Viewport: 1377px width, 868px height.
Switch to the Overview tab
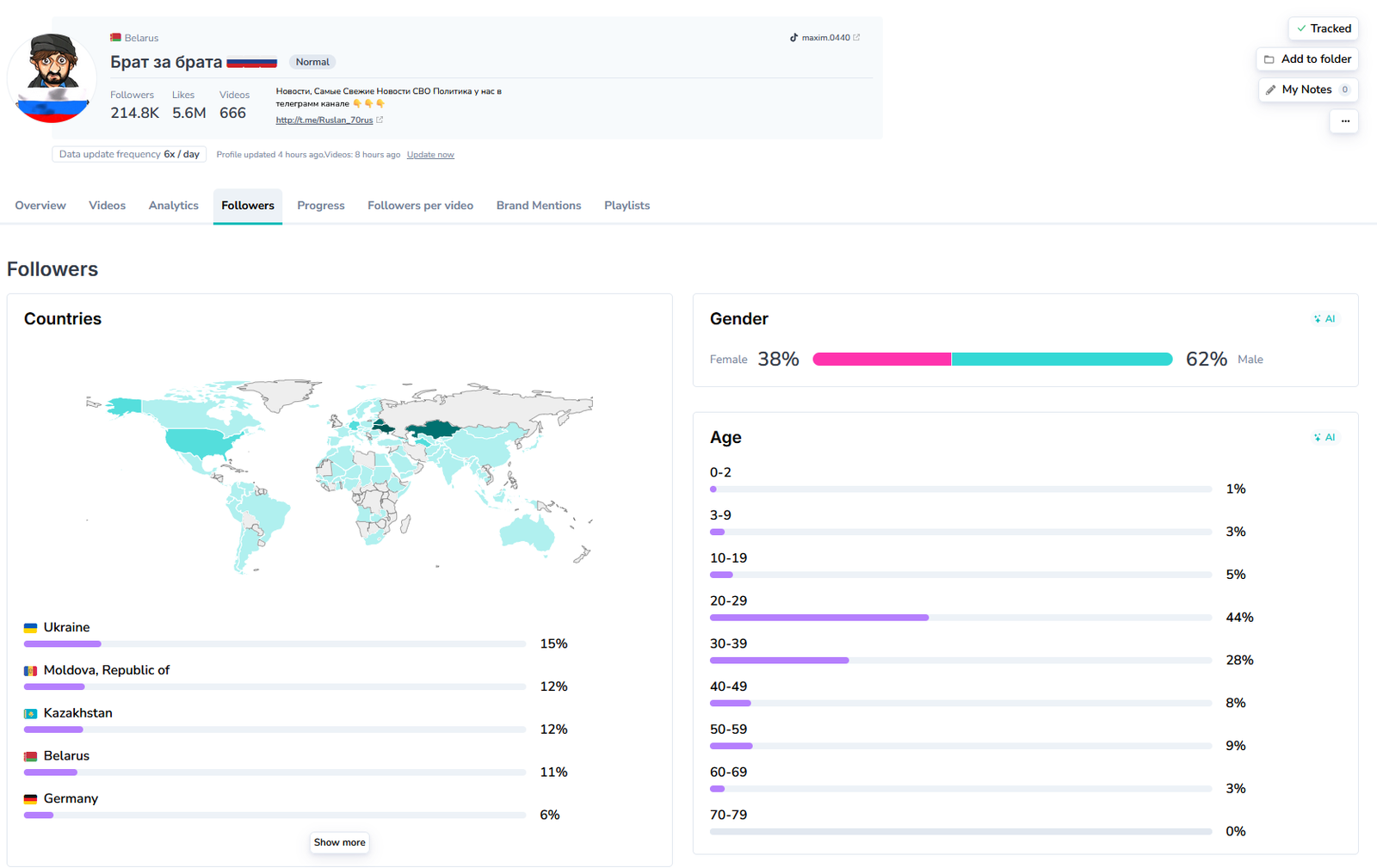(x=40, y=206)
